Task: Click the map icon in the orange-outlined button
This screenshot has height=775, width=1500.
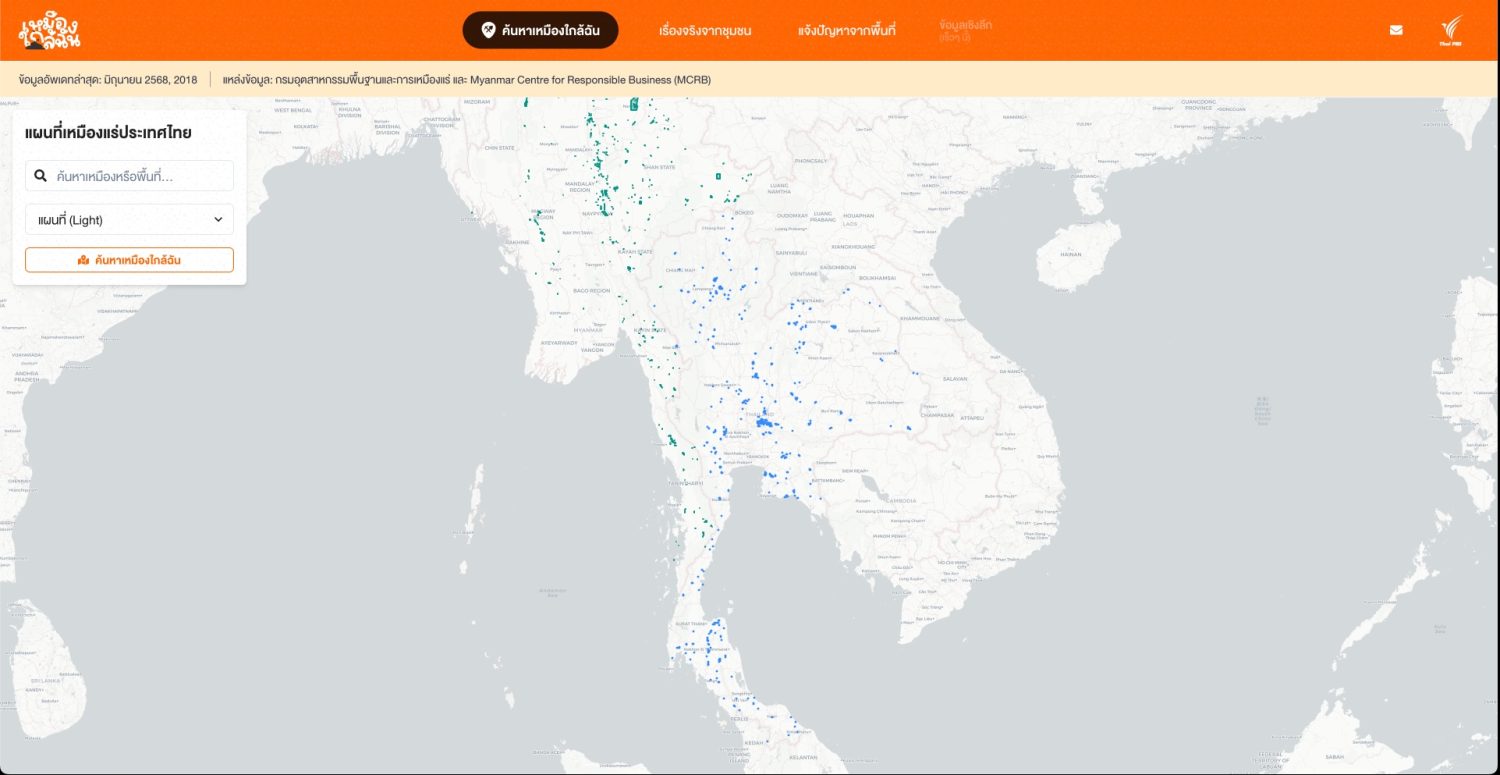Action: pos(83,260)
